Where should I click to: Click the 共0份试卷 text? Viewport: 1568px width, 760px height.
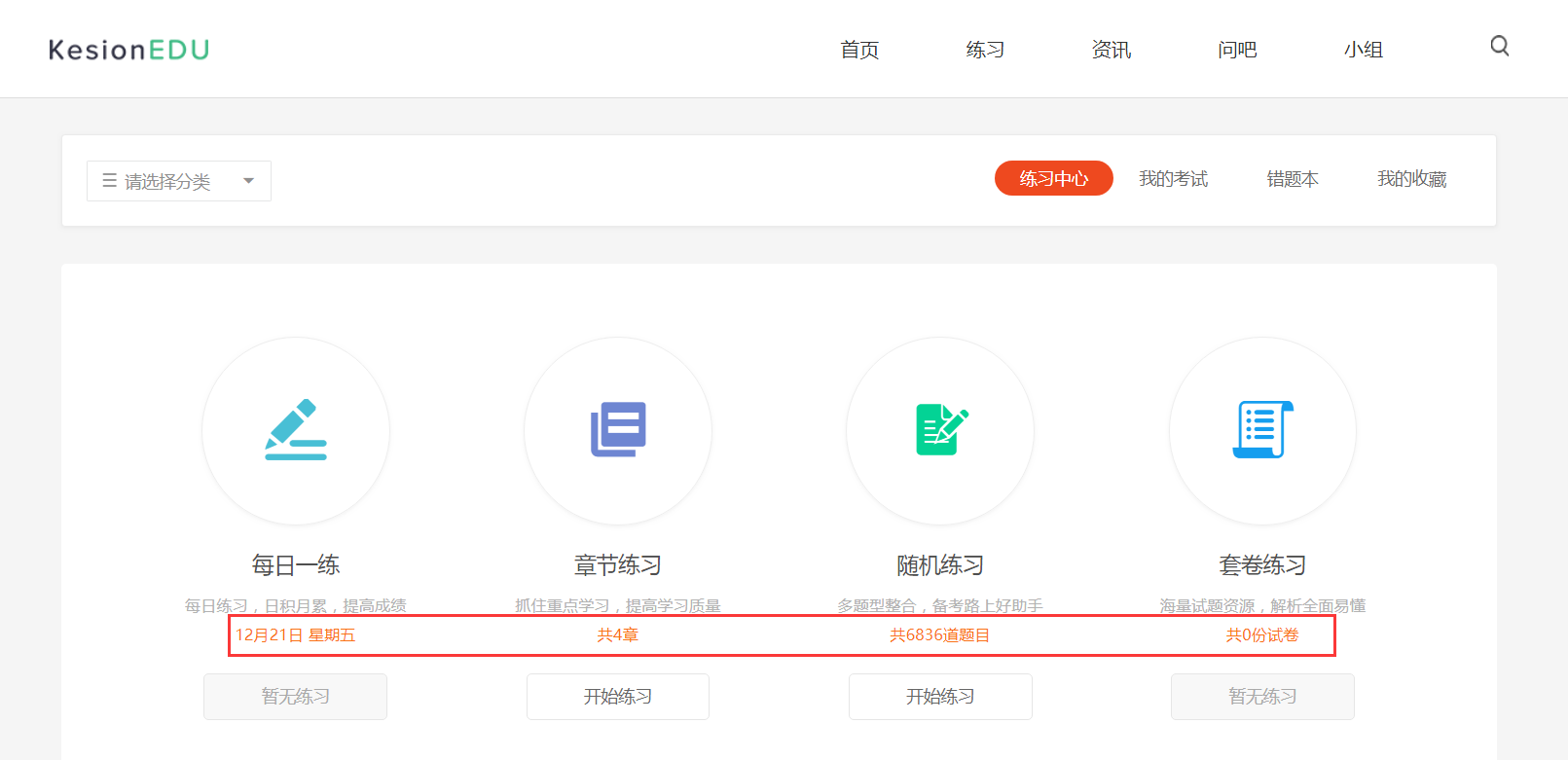[1262, 635]
